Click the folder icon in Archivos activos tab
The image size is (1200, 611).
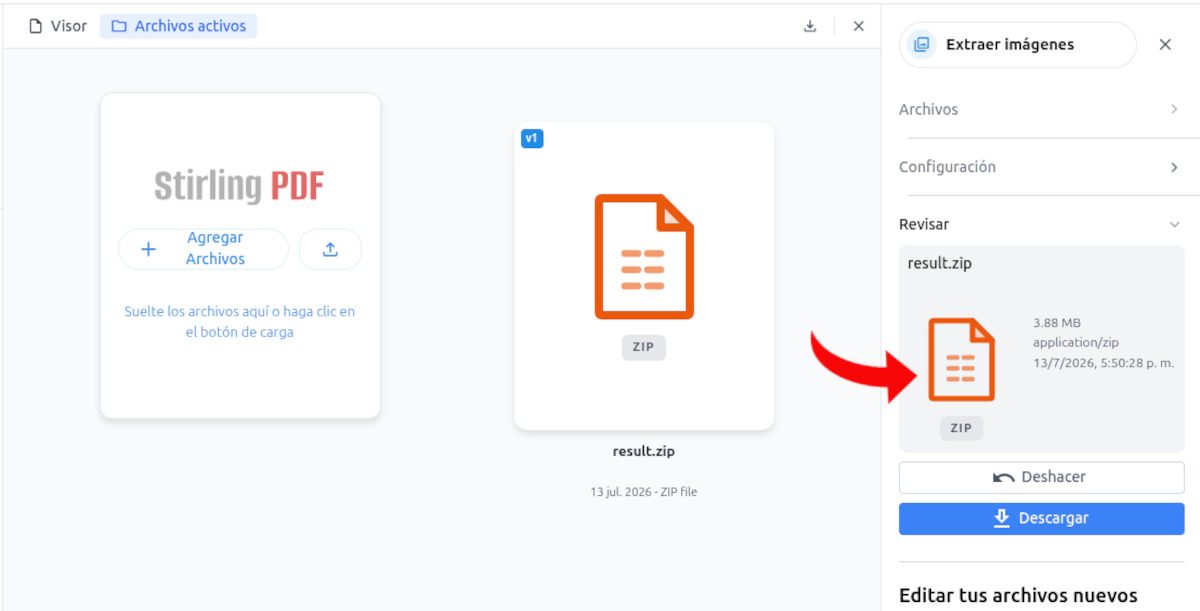[119, 26]
